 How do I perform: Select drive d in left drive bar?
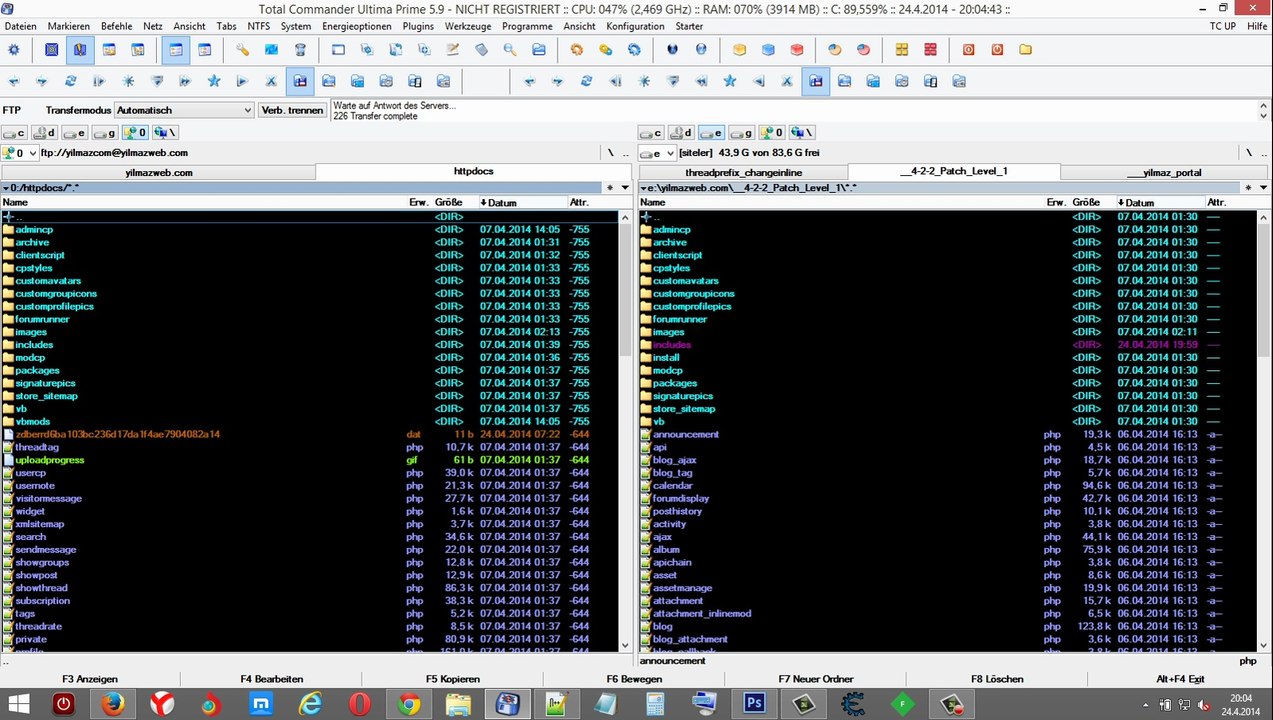pyautogui.click(x=45, y=132)
